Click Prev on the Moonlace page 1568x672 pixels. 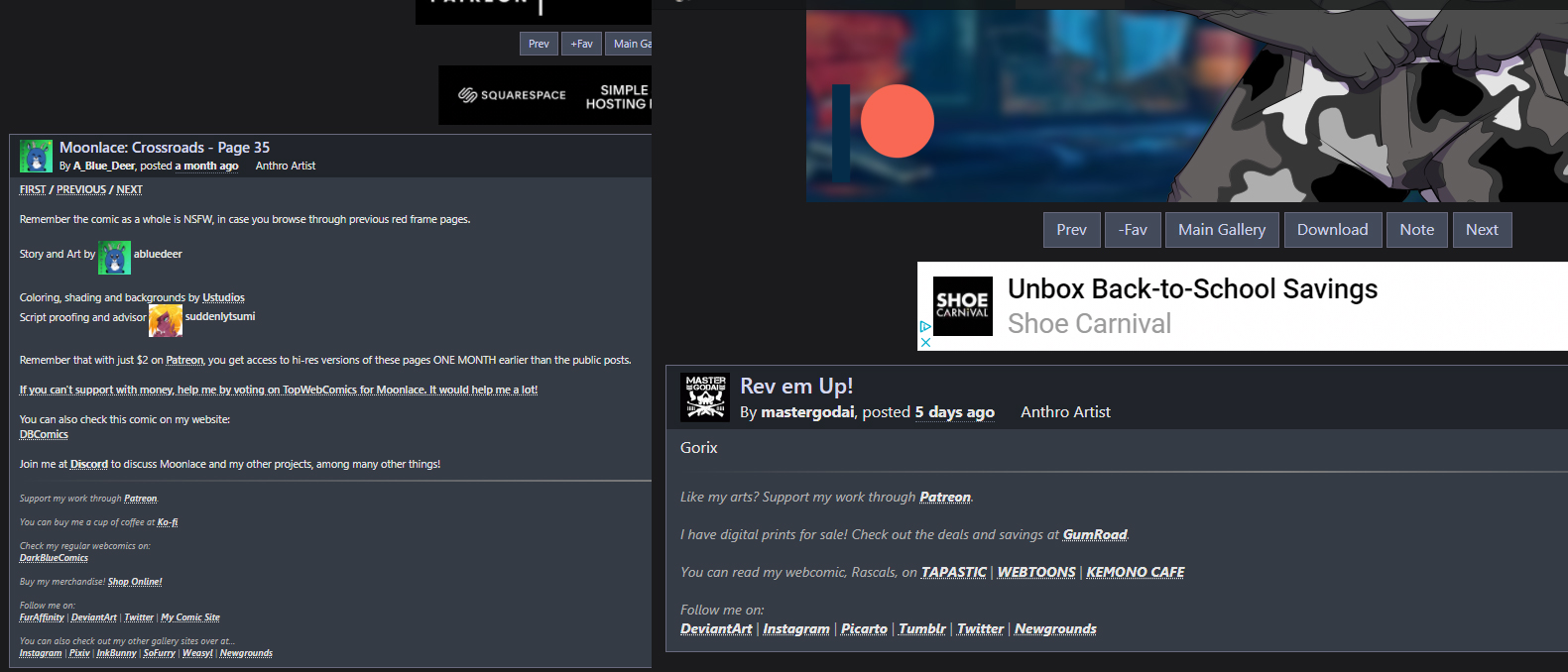tap(539, 44)
